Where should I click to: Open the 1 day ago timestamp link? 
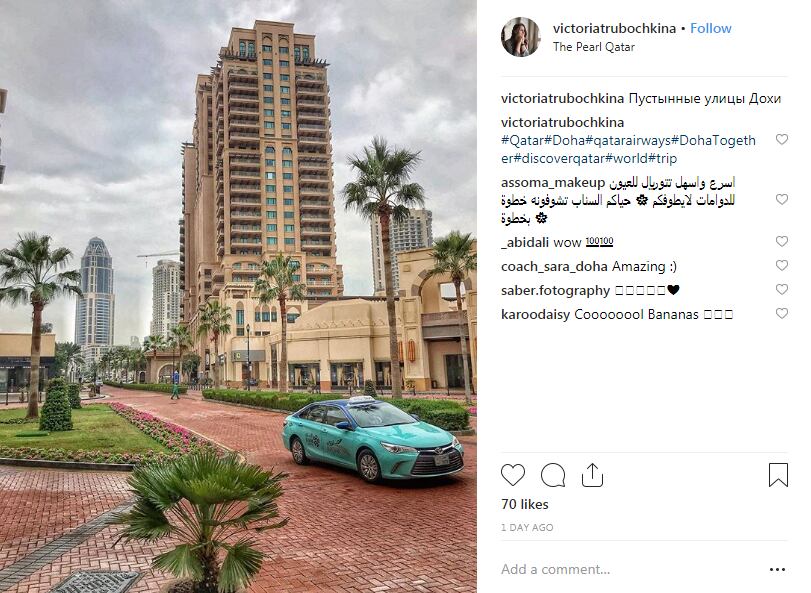527,528
